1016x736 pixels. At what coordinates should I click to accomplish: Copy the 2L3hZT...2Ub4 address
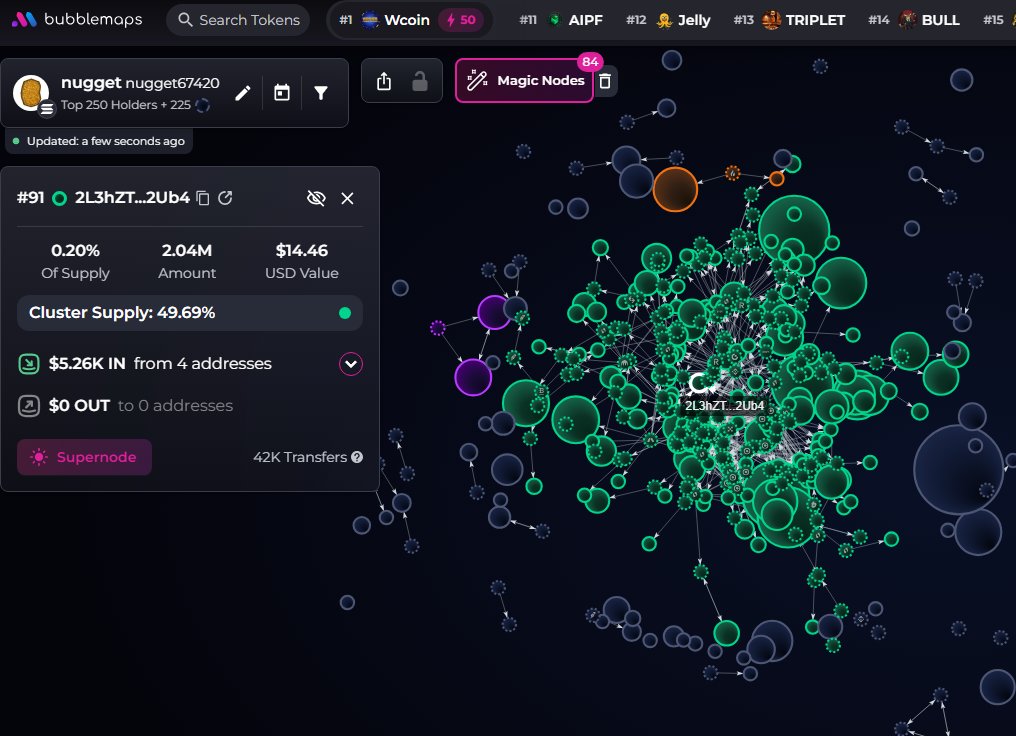pos(203,198)
